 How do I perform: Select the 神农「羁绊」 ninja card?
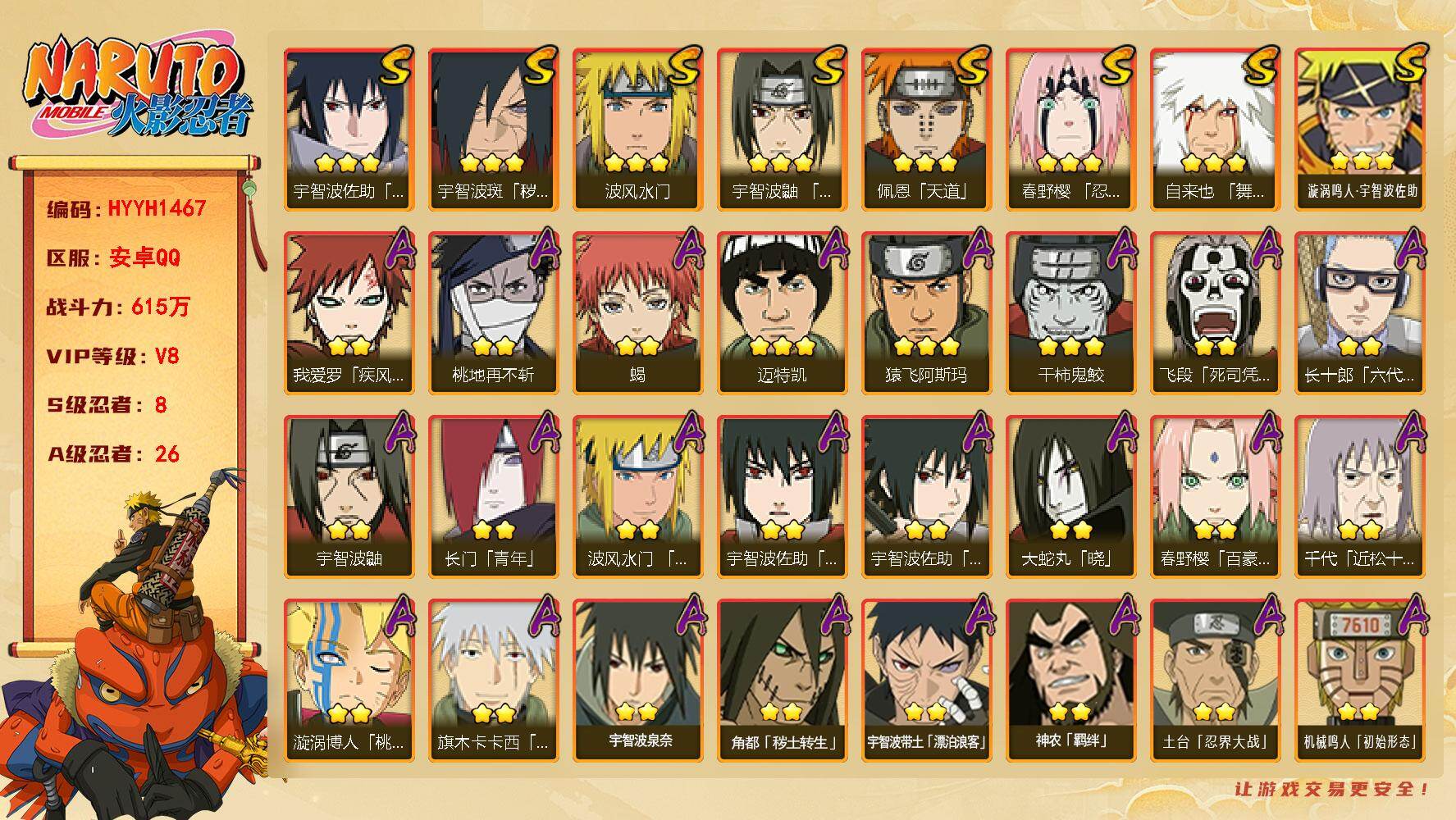[1070, 681]
